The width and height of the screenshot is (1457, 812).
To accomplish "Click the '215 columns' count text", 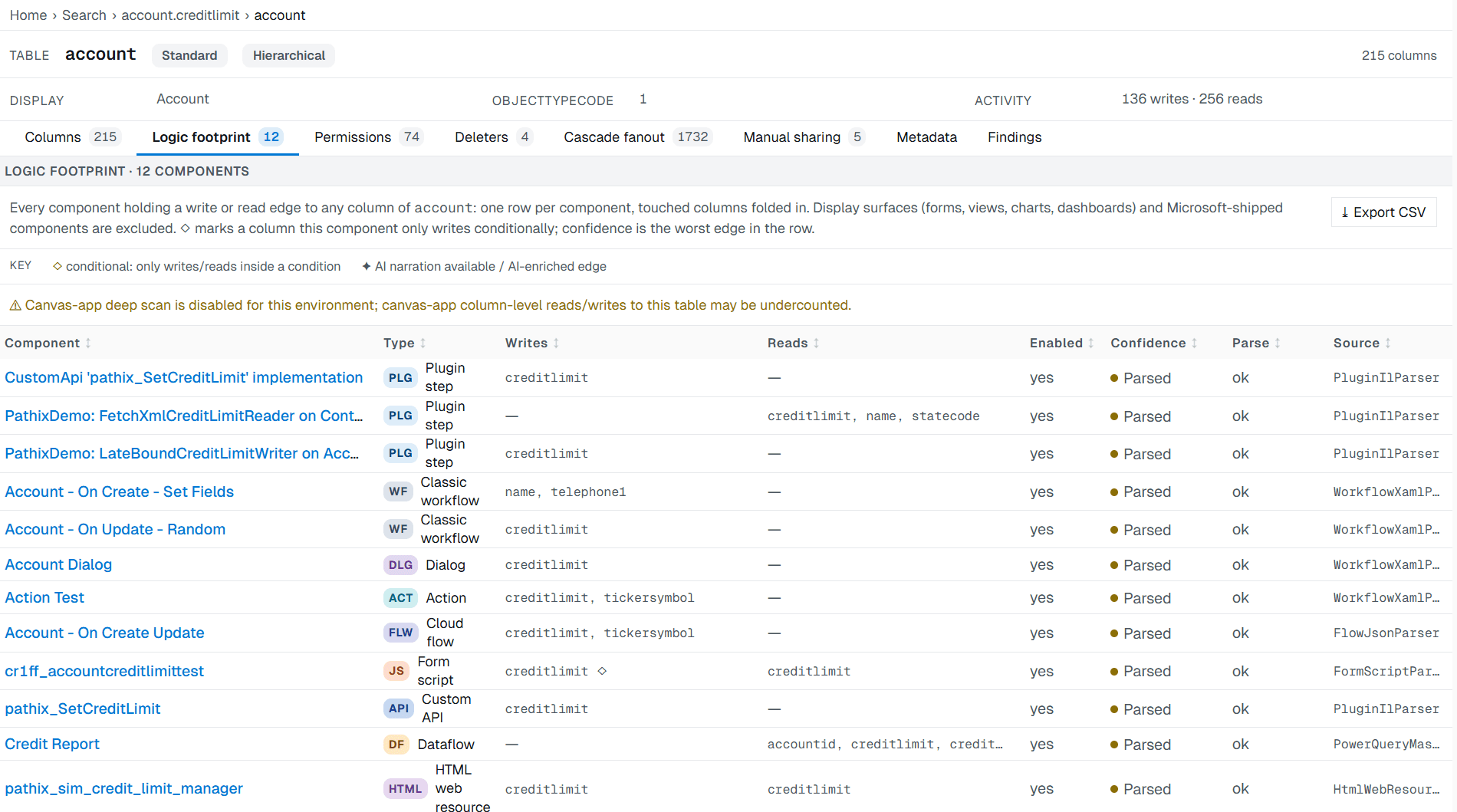I will point(1399,55).
